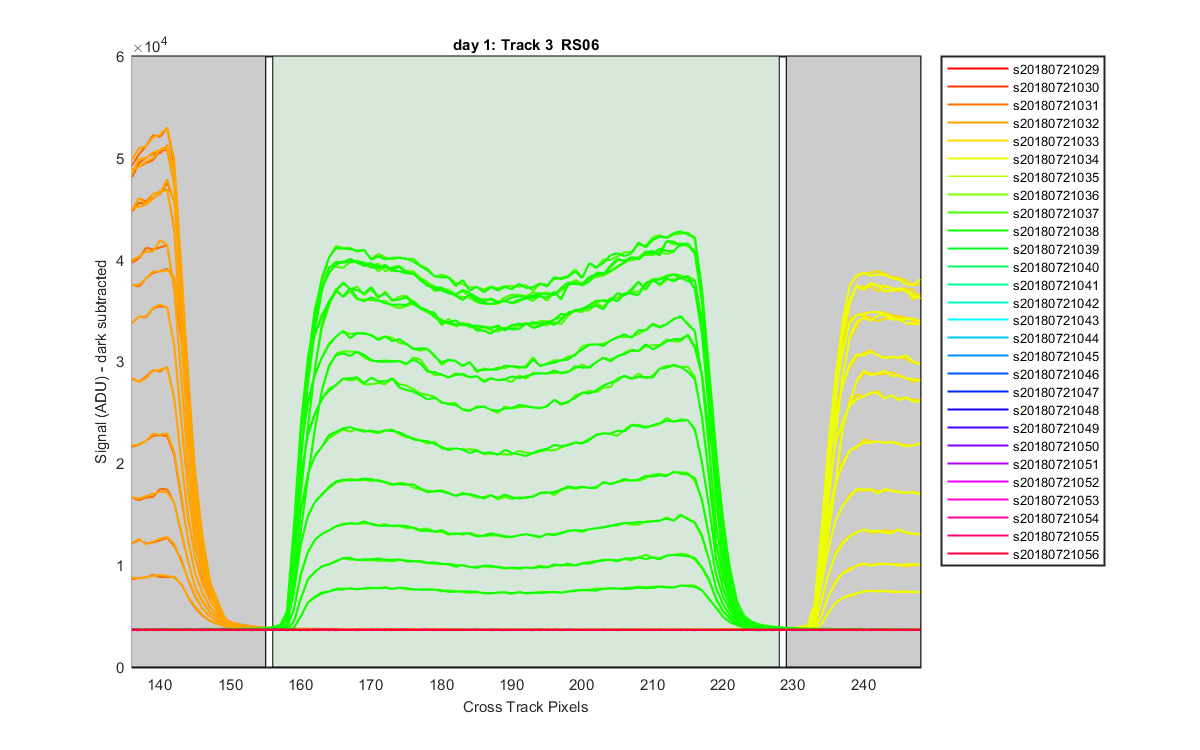The width and height of the screenshot is (1200, 750).
Task: Click legend label s20180721052
Action: click(1056, 483)
